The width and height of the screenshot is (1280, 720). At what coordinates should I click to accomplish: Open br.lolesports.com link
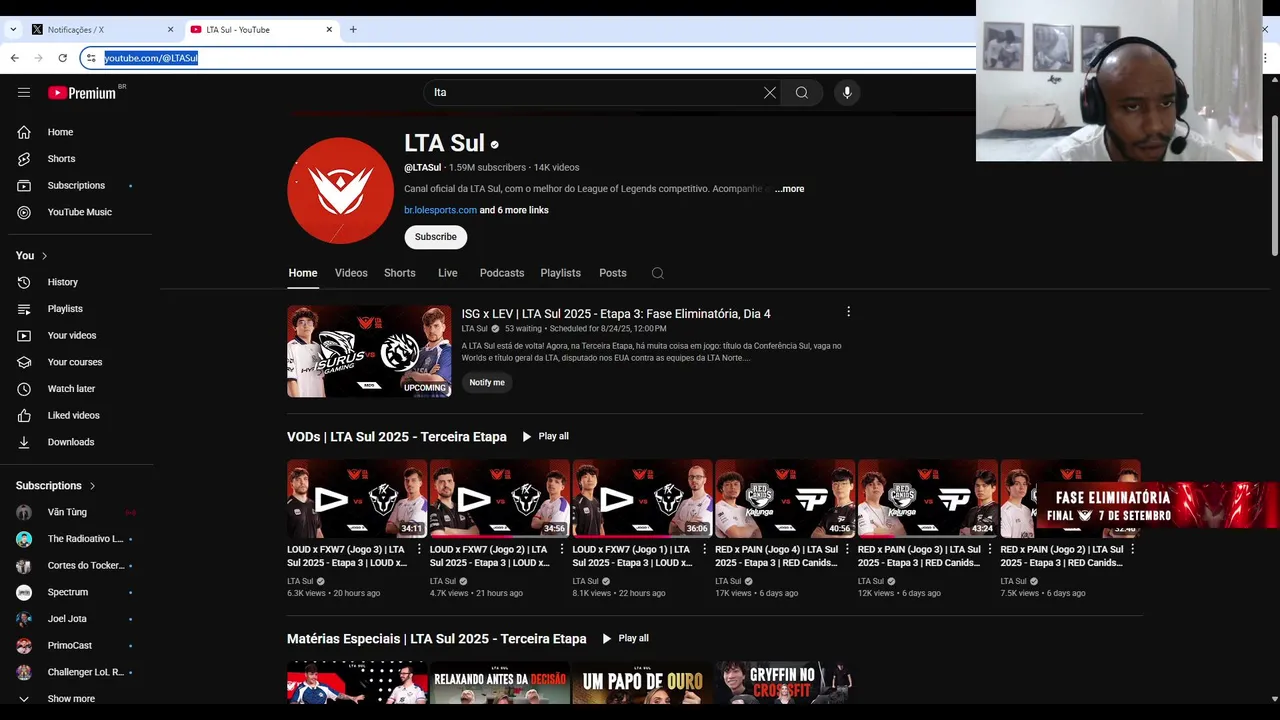[x=440, y=210]
